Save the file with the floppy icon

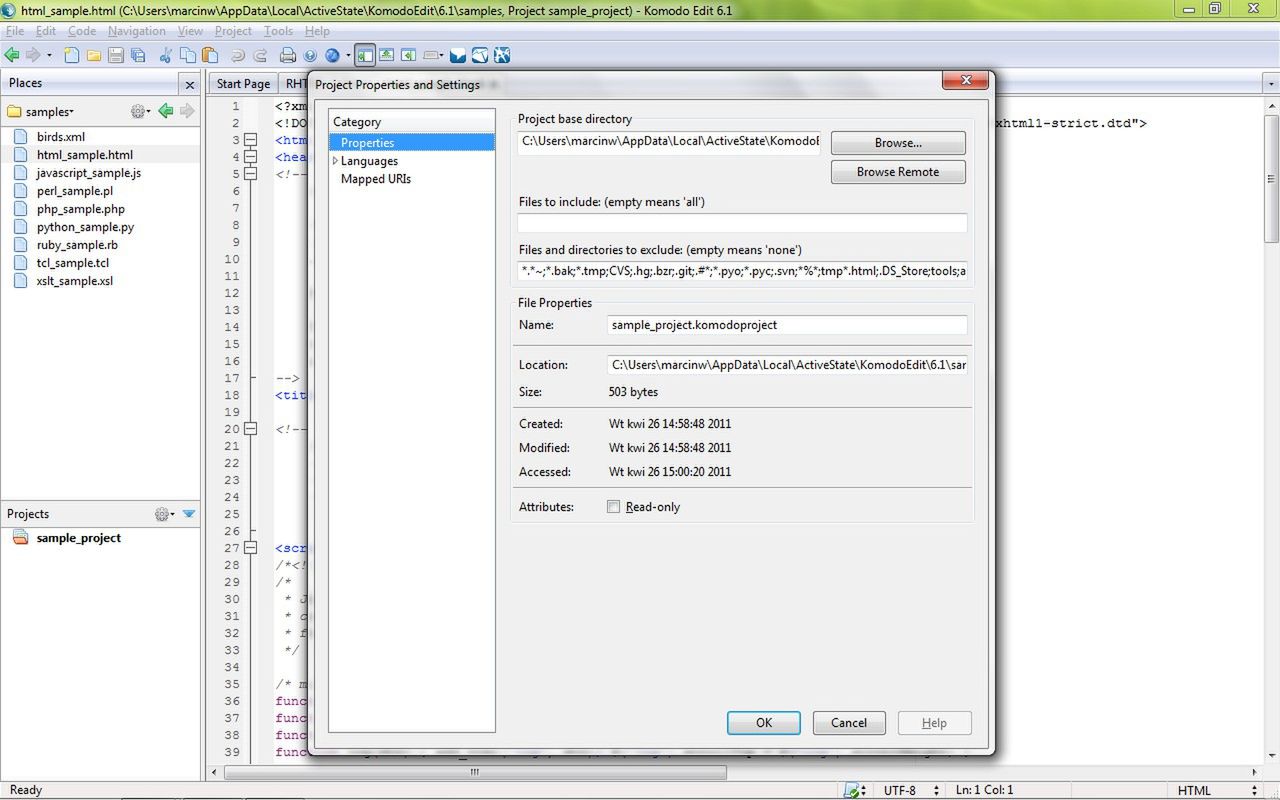(115, 55)
